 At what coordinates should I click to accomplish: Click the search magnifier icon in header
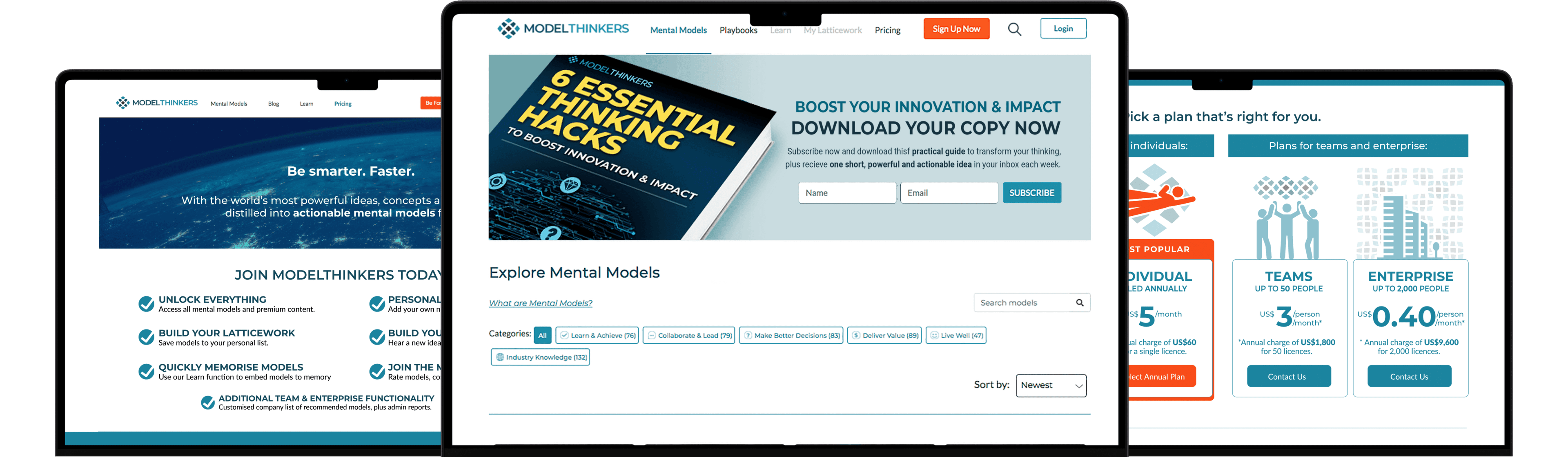[x=1014, y=29]
